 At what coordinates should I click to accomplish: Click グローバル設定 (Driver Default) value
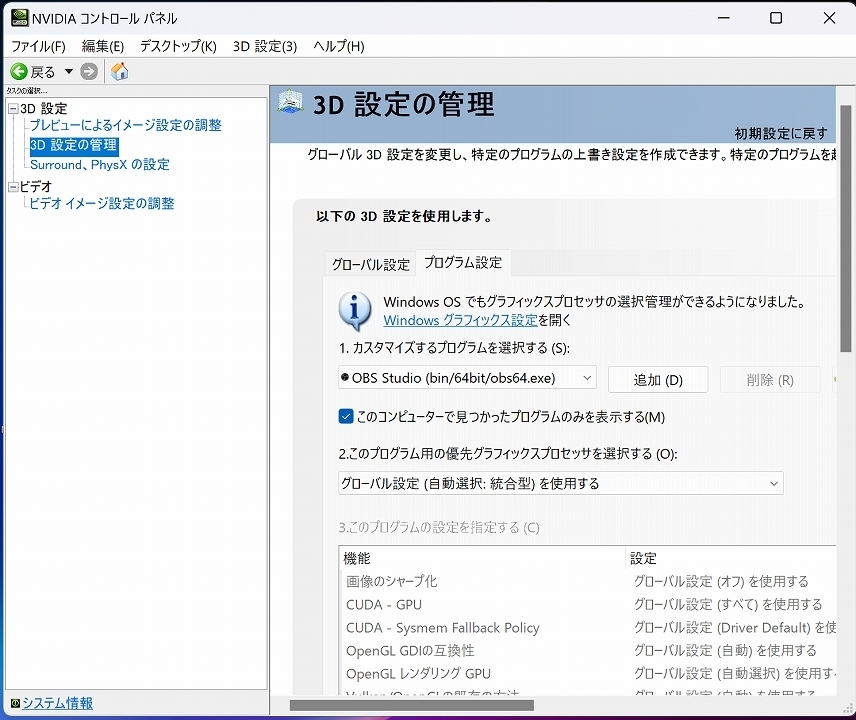coord(735,628)
